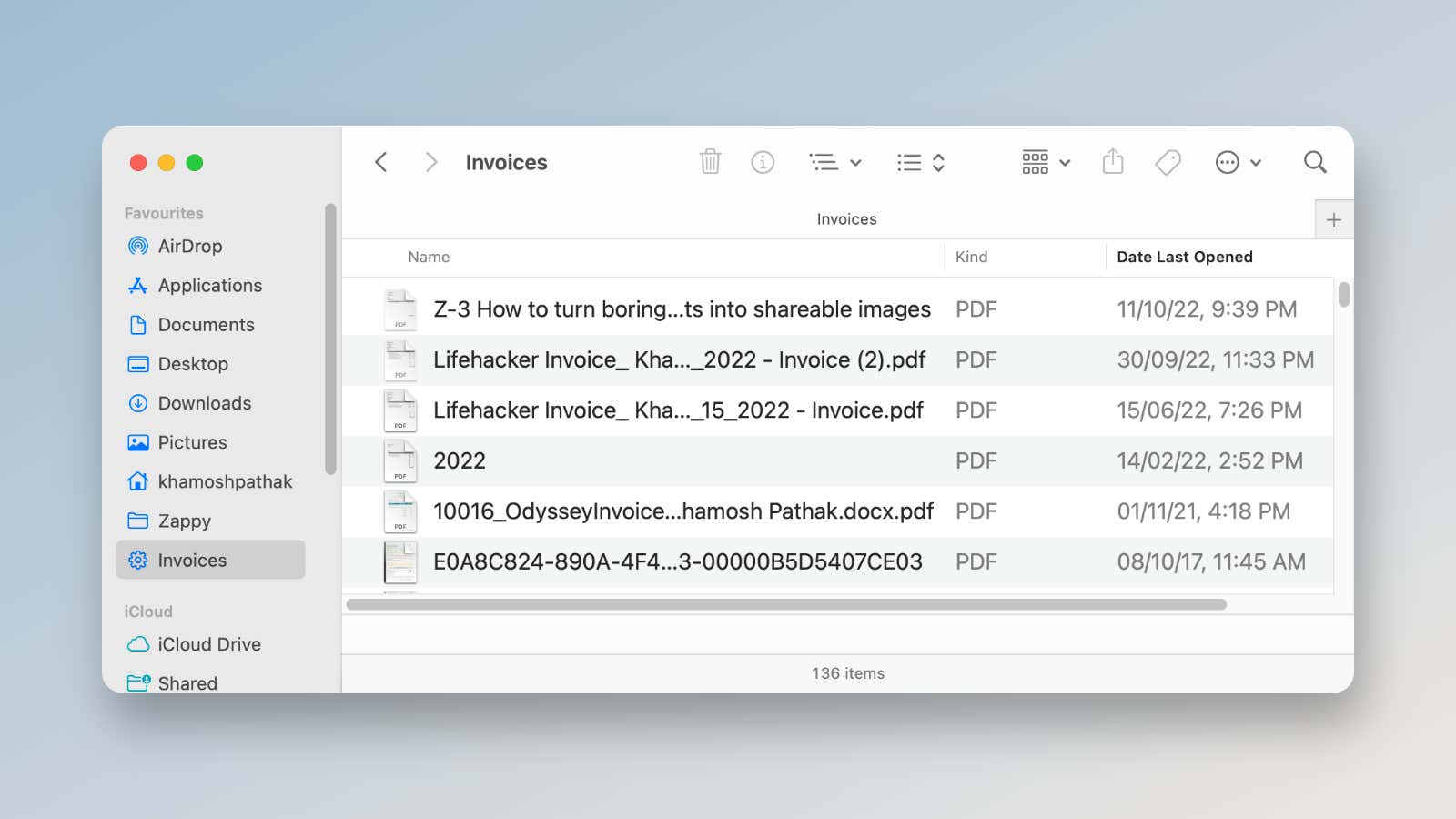This screenshot has height=819, width=1456.
Task: Open Documents in the sidebar
Action: pos(210,324)
